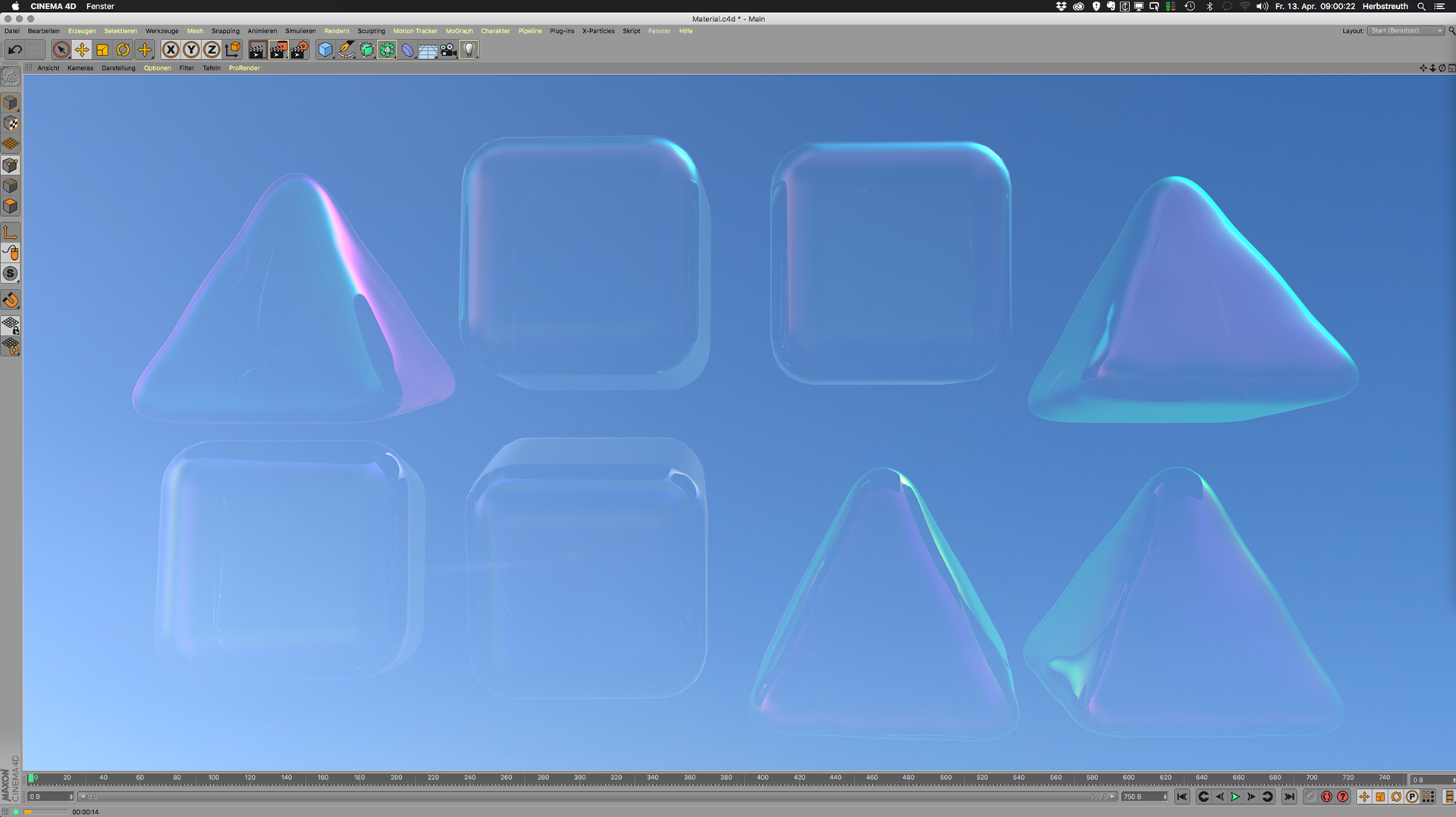Screen dimensions: 1456x817
Task: Play the animation forwards
Action: click(1235, 797)
